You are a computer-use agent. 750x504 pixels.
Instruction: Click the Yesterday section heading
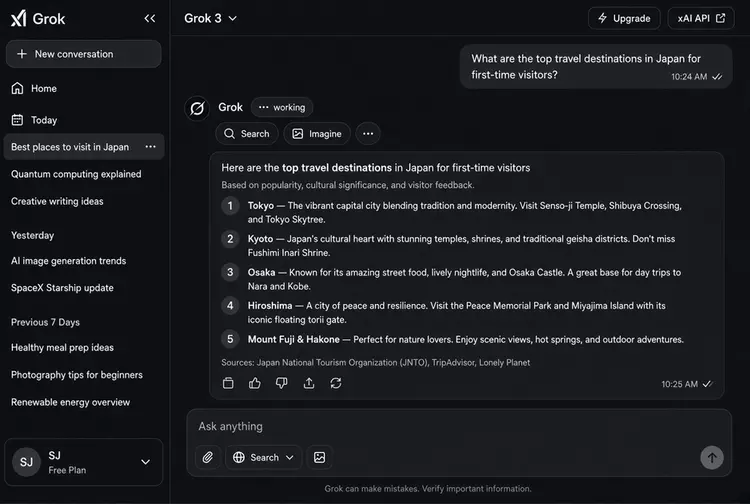(33, 235)
